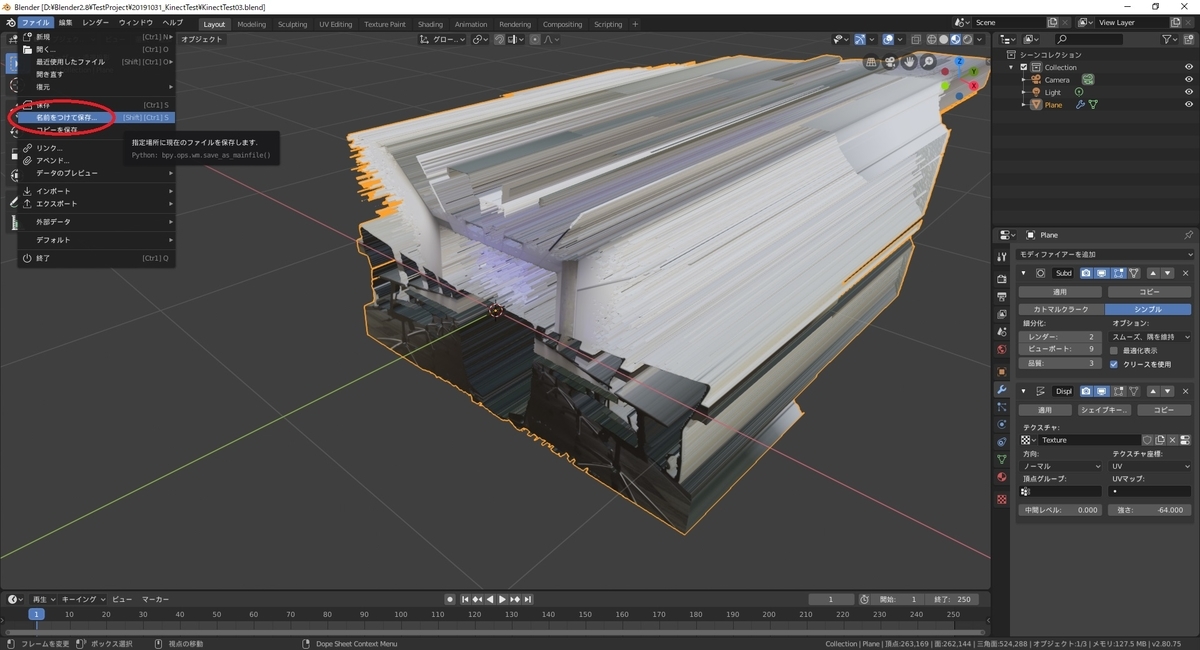Open the texture properties checker tab
The height and width of the screenshot is (650, 1200).
tap(1002, 499)
